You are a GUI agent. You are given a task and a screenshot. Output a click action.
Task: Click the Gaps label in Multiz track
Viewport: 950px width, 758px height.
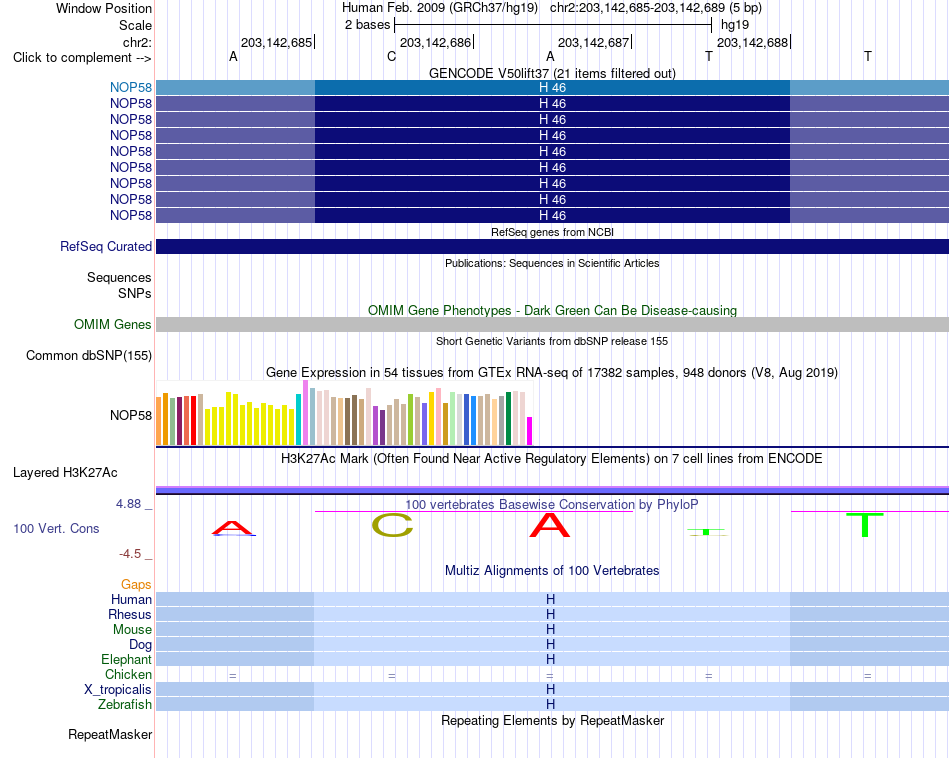pyautogui.click(x=136, y=585)
